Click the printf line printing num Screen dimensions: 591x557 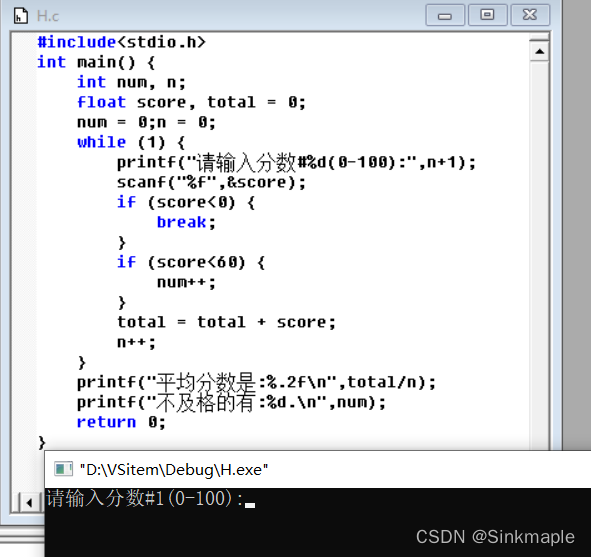coord(231,402)
